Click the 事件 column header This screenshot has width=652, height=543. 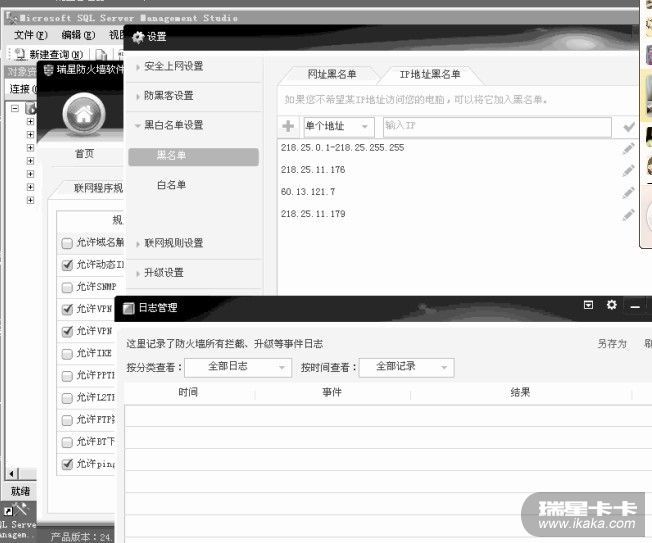point(332,392)
